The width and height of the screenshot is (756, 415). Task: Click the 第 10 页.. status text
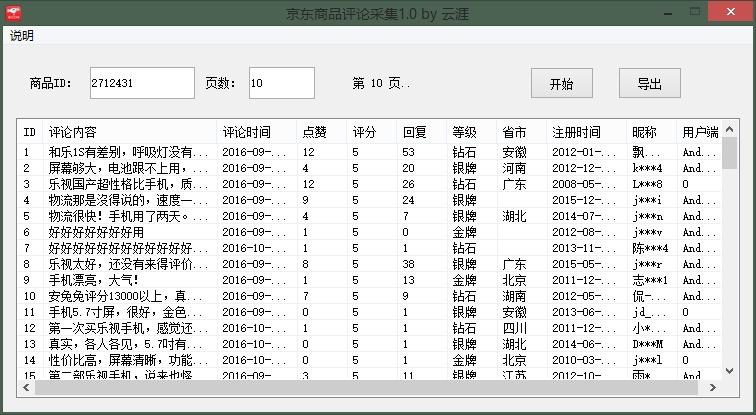click(381, 83)
